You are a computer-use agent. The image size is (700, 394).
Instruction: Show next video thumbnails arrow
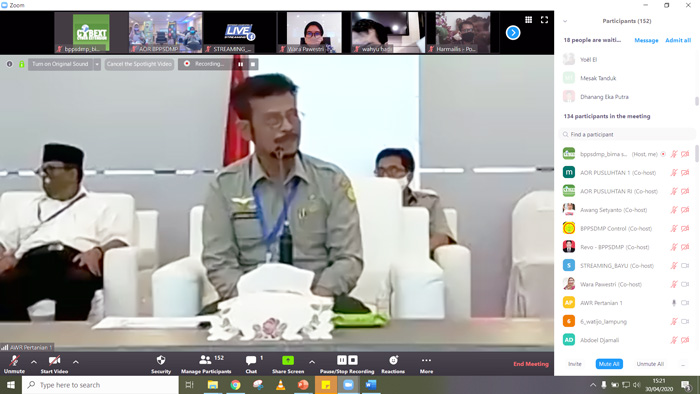[x=513, y=33]
